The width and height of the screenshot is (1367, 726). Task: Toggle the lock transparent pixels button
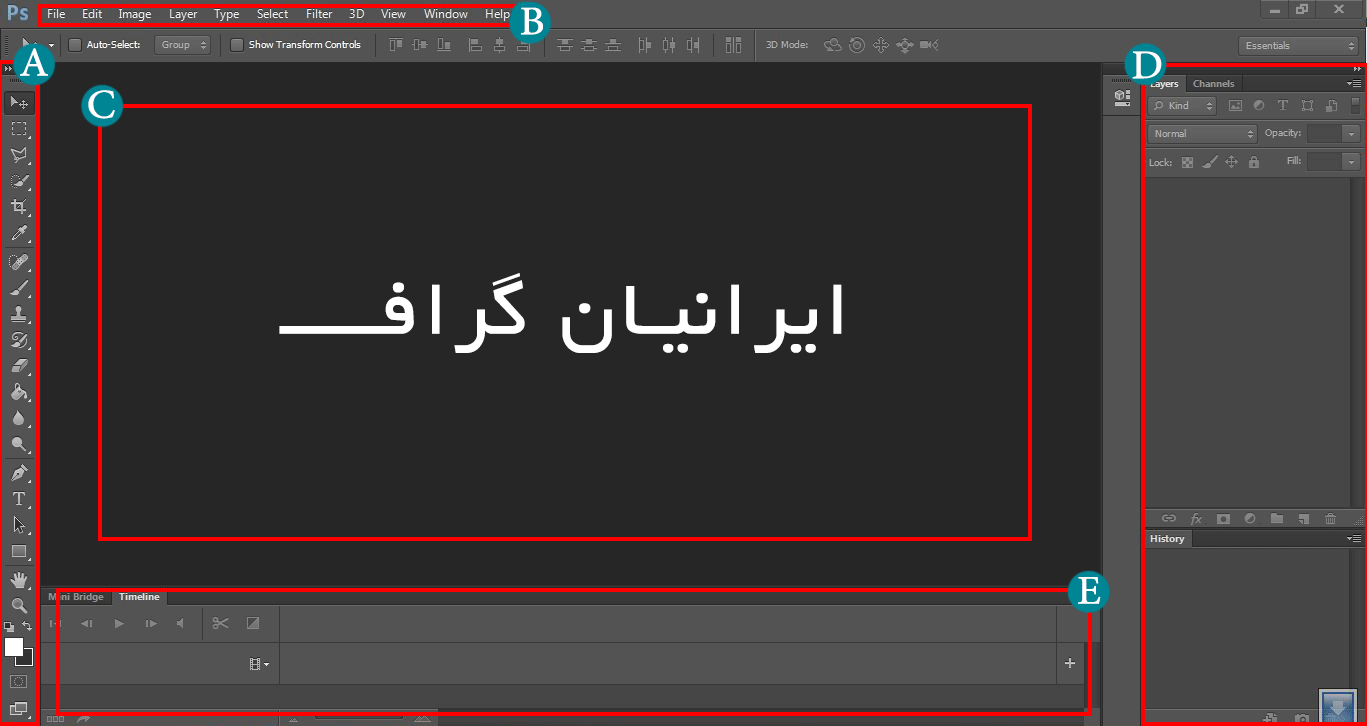click(x=1187, y=162)
